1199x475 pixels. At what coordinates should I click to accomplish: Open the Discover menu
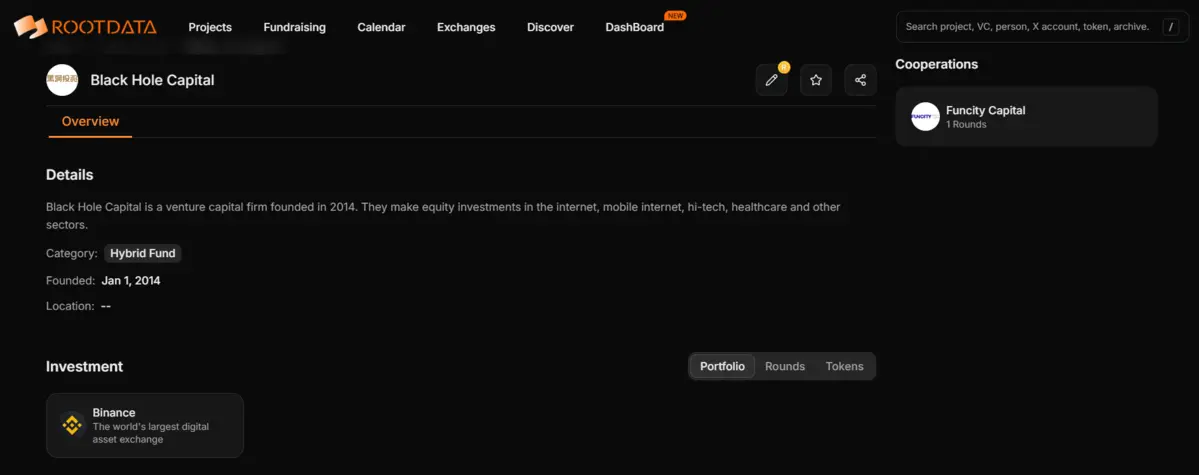tap(551, 28)
